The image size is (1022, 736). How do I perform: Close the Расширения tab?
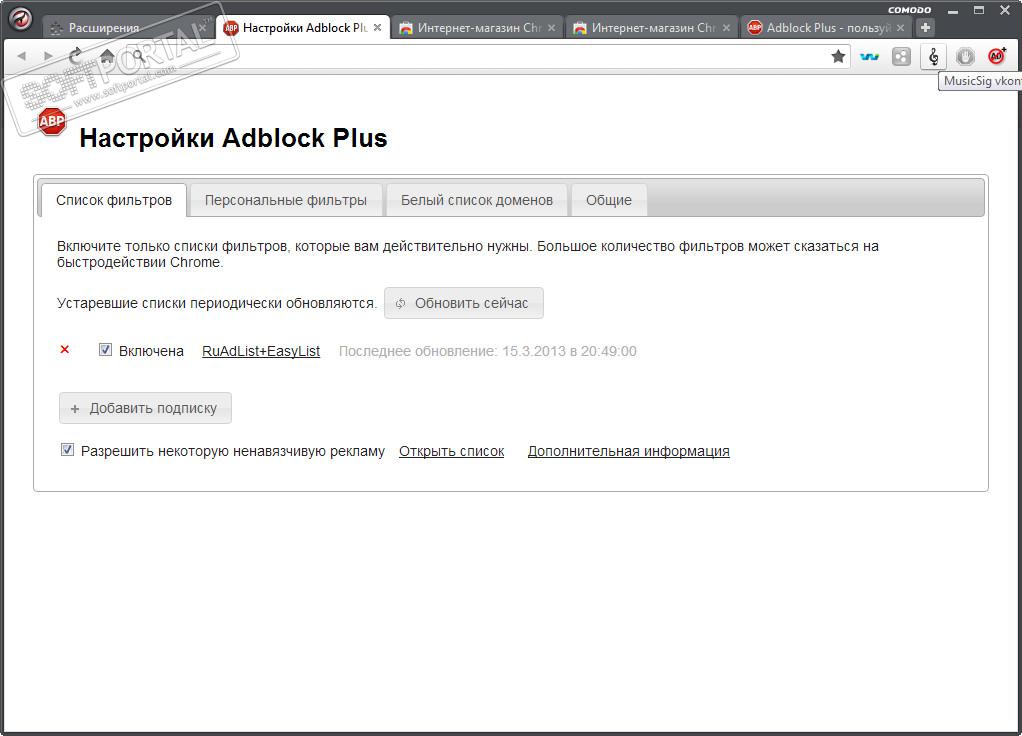pos(203,27)
